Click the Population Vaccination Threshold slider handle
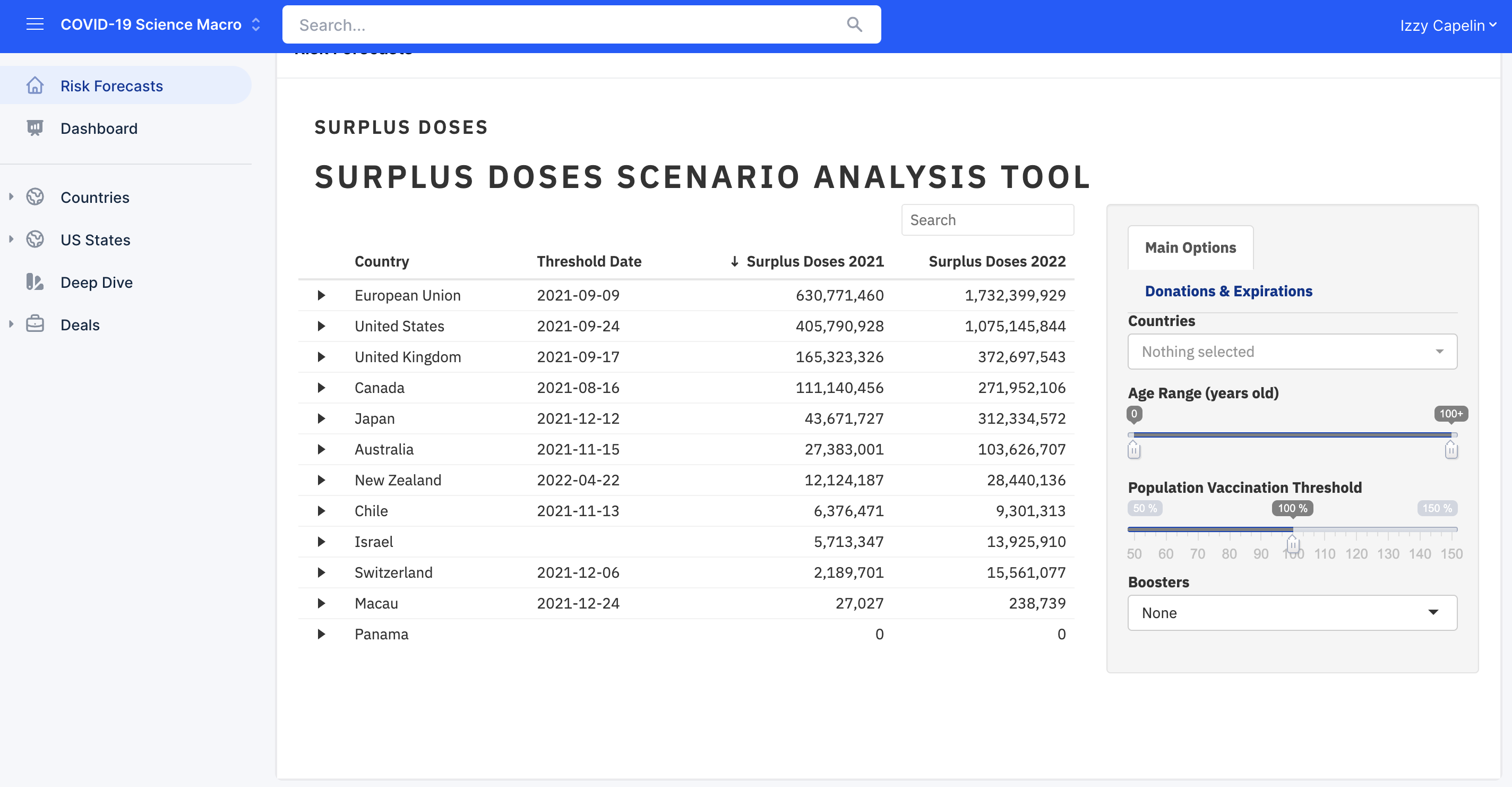Viewport: 1512px width, 787px height. (1293, 544)
